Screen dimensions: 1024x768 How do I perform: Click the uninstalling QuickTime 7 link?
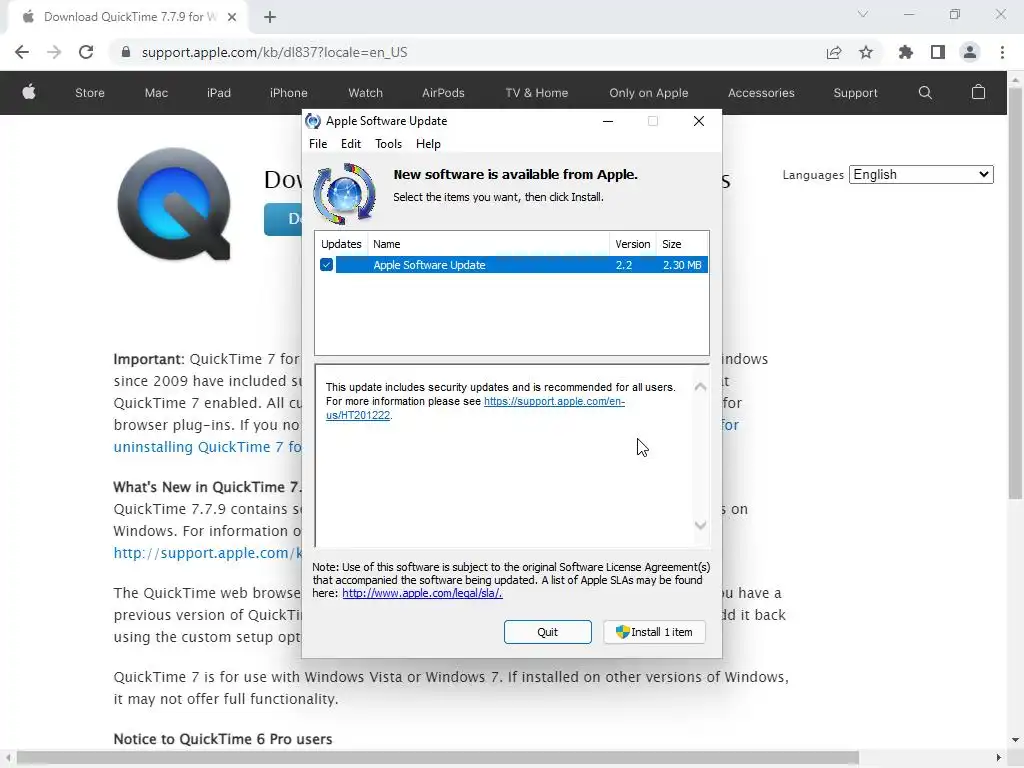click(x=207, y=447)
